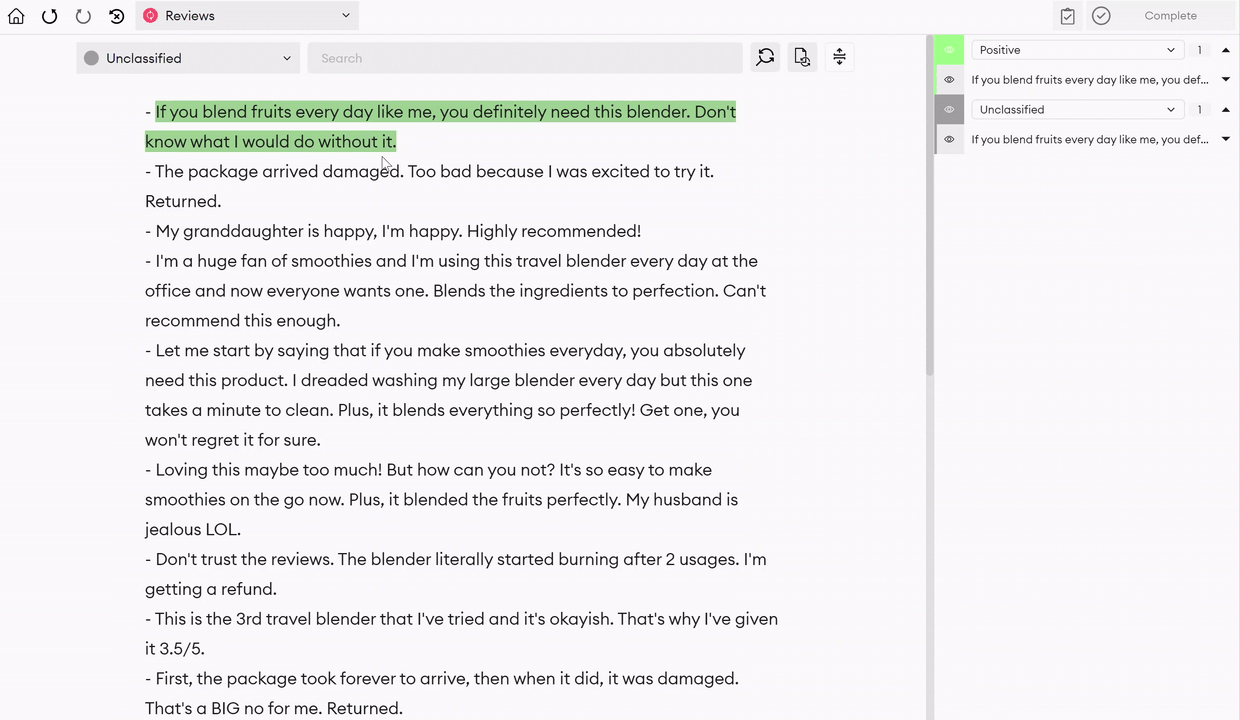Screen dimensions: 1240x720
Task: Click the document vertical scrollbar thumb
Action: tap(929, 206)
